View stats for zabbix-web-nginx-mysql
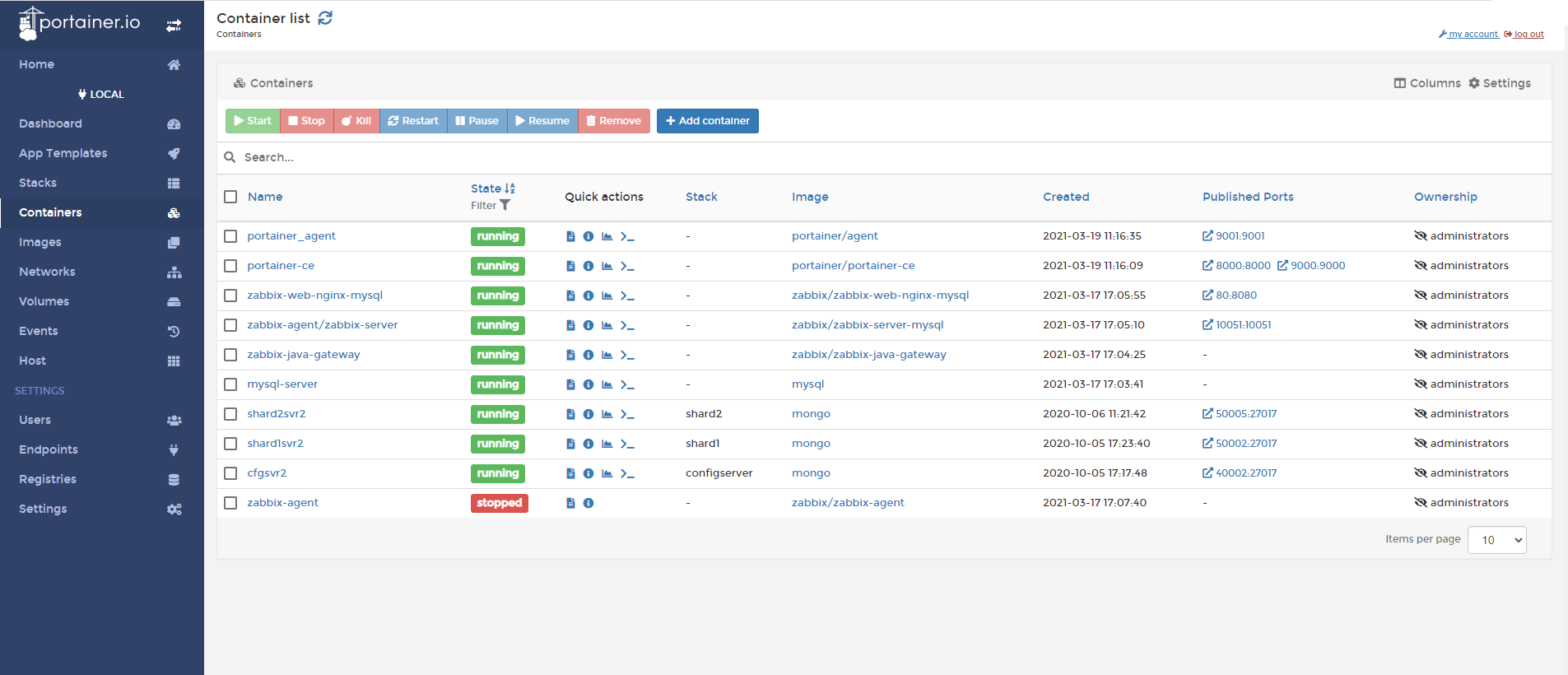The image size is (1568, 675). 607,296
